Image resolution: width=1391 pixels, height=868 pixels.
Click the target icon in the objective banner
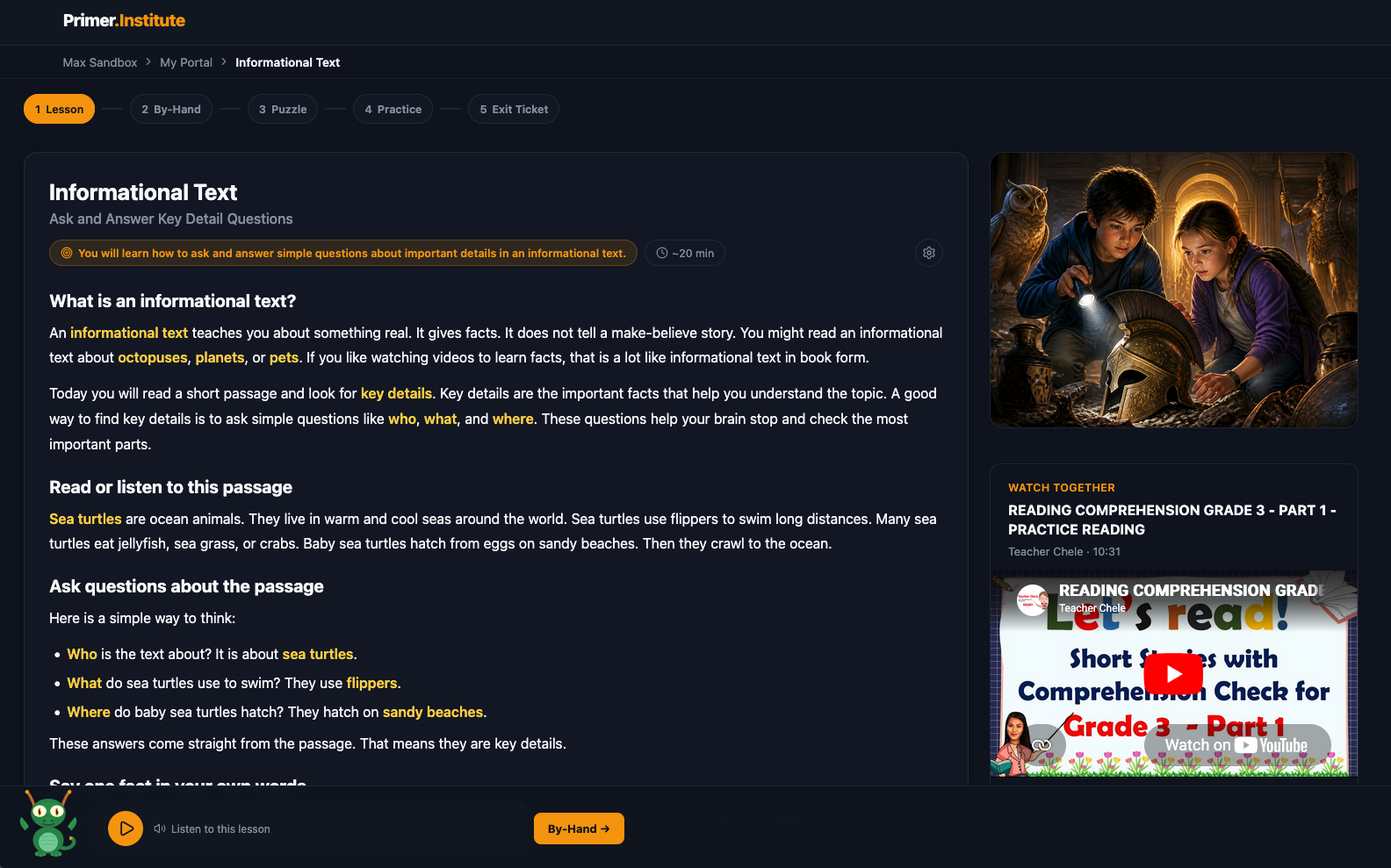point(67,253)
